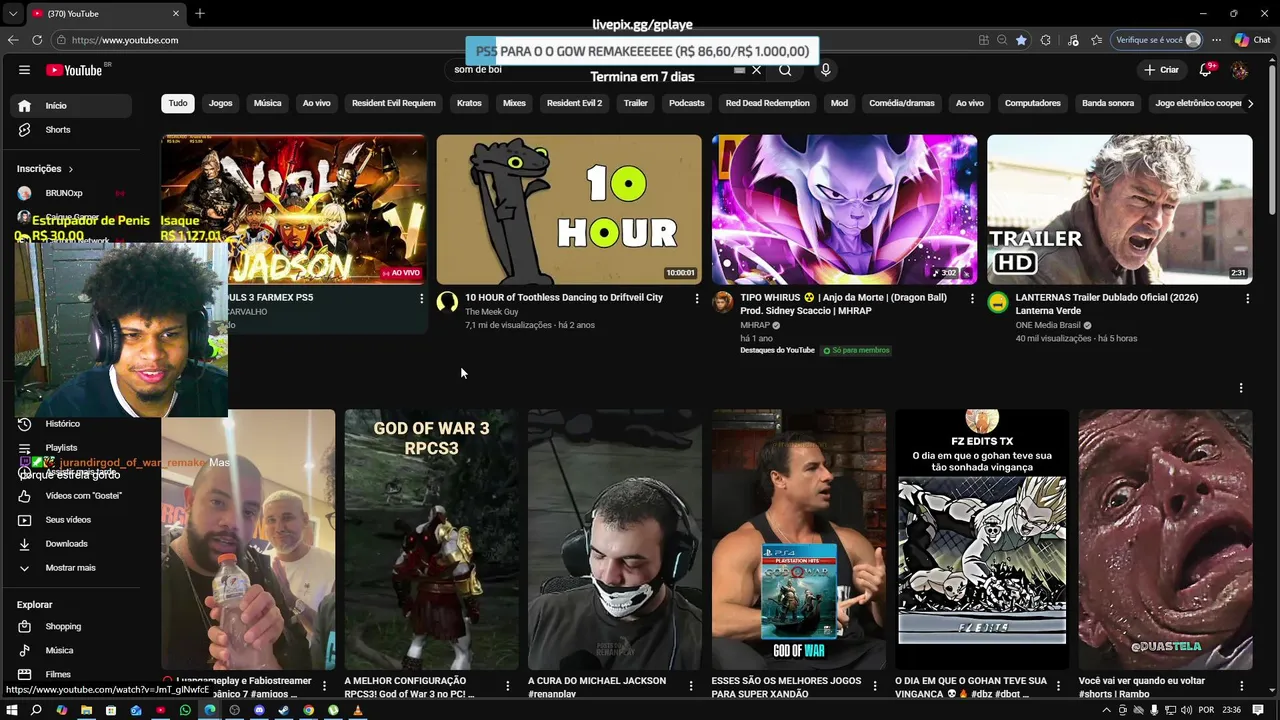Select the Tudo filter chip
The image size is (1280, 720).
[x=178, y=103]
